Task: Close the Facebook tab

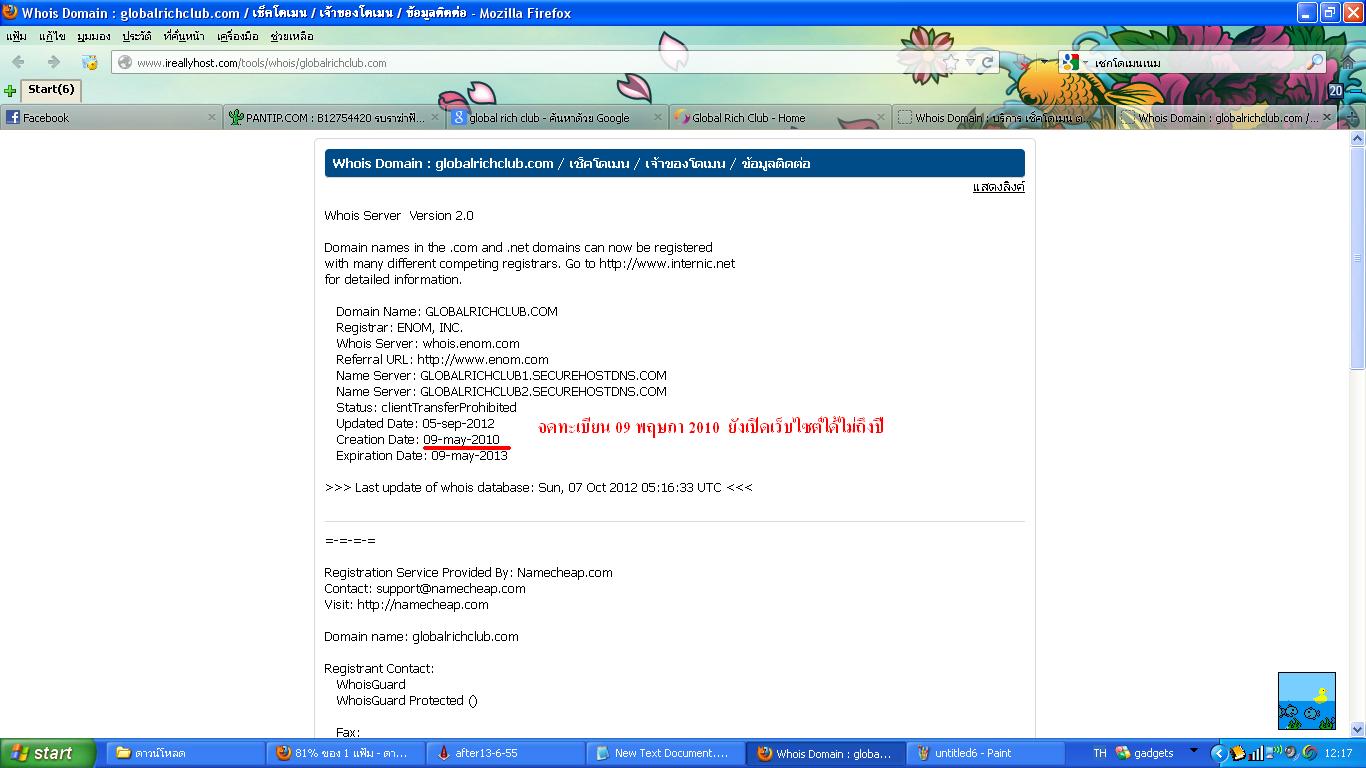Action: click(x=211, y=117)
